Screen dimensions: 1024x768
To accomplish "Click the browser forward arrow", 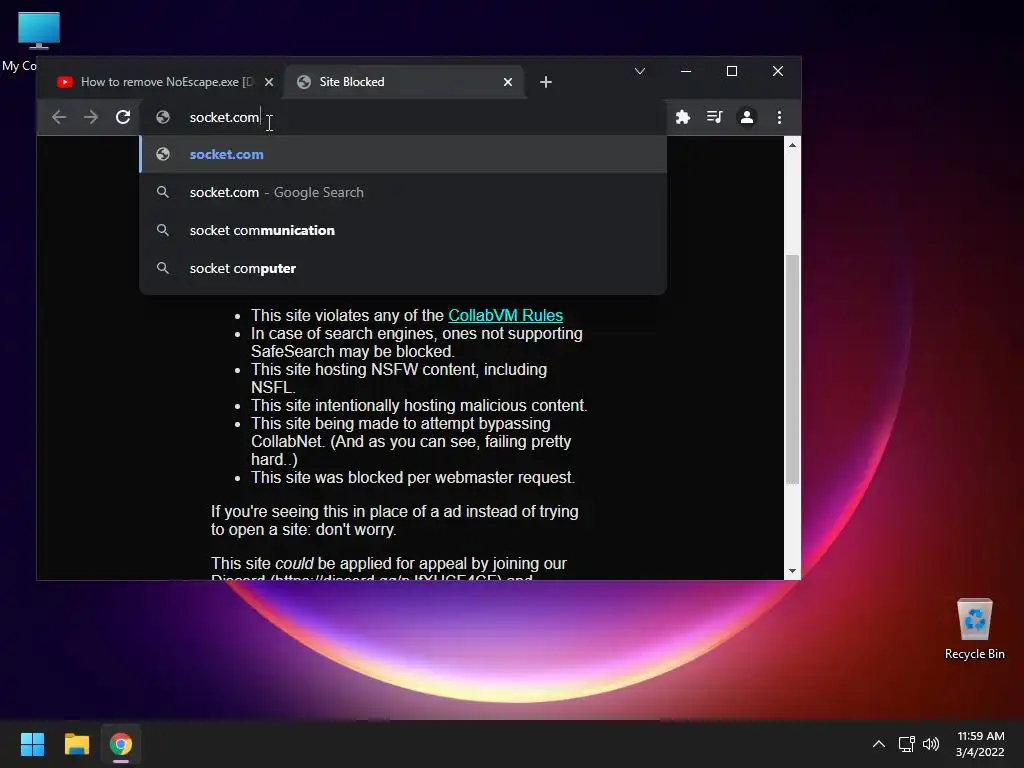I will point(91,118).
